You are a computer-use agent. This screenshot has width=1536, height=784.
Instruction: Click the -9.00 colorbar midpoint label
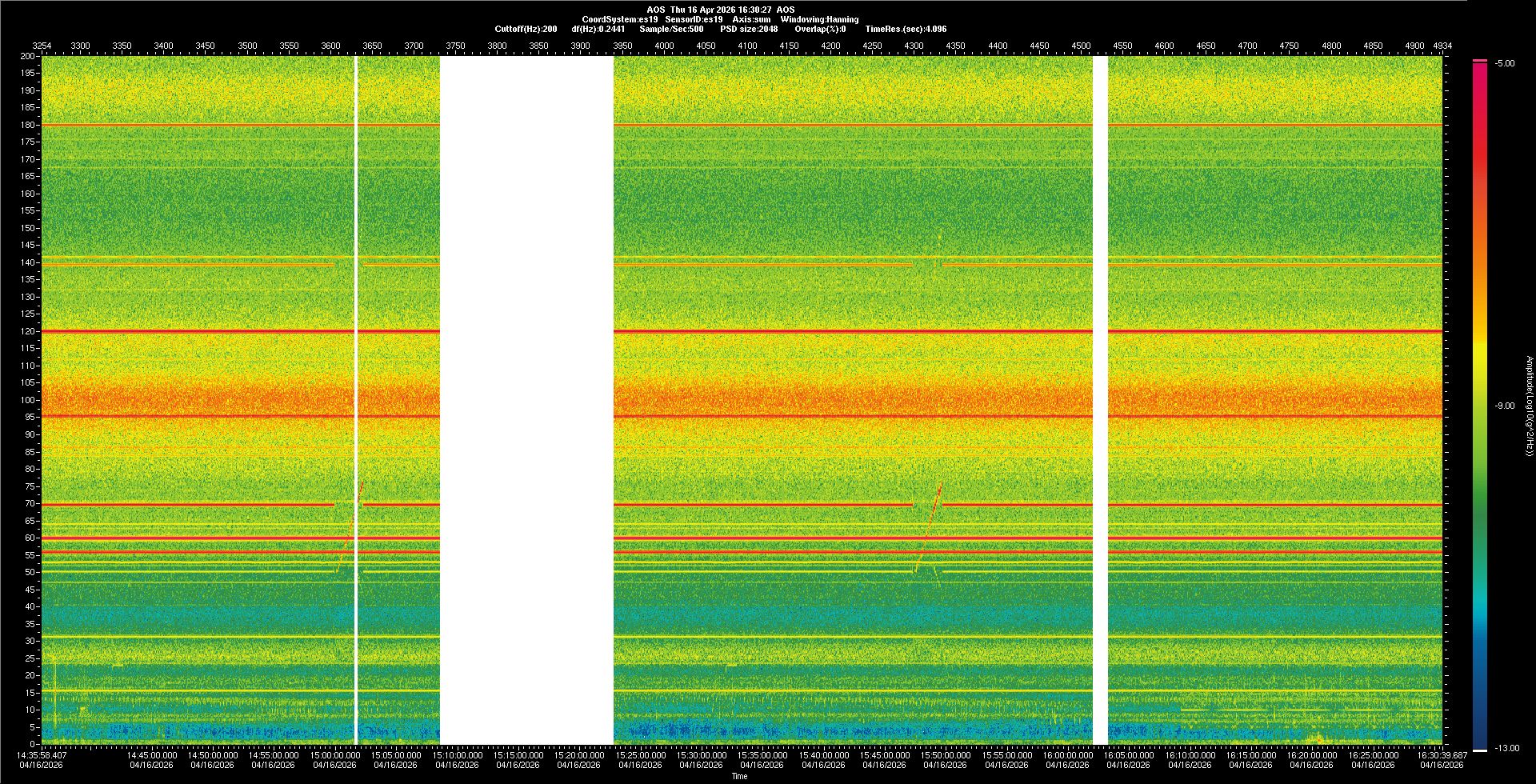1505,406
